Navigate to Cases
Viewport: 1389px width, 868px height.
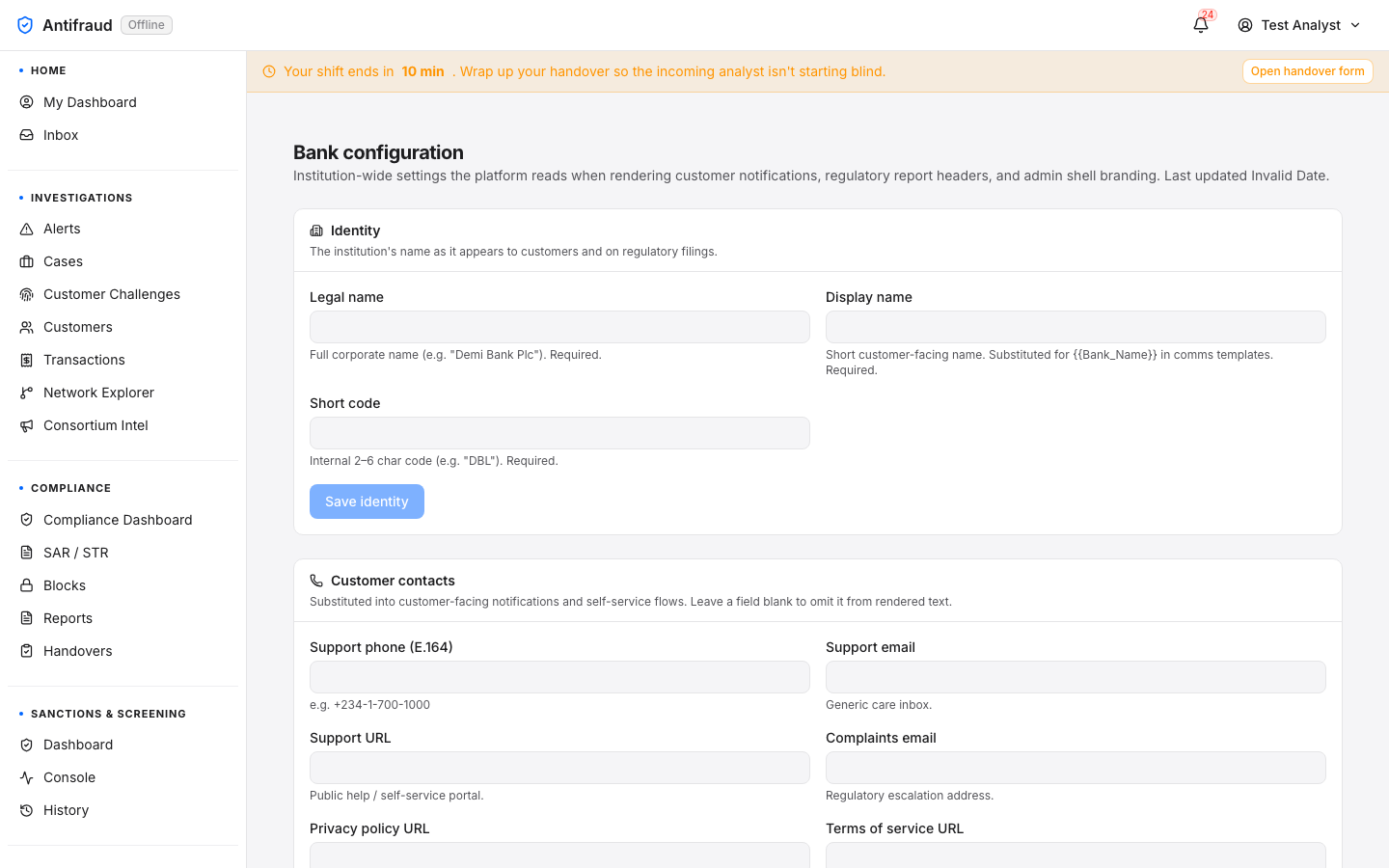coord(123,261)
